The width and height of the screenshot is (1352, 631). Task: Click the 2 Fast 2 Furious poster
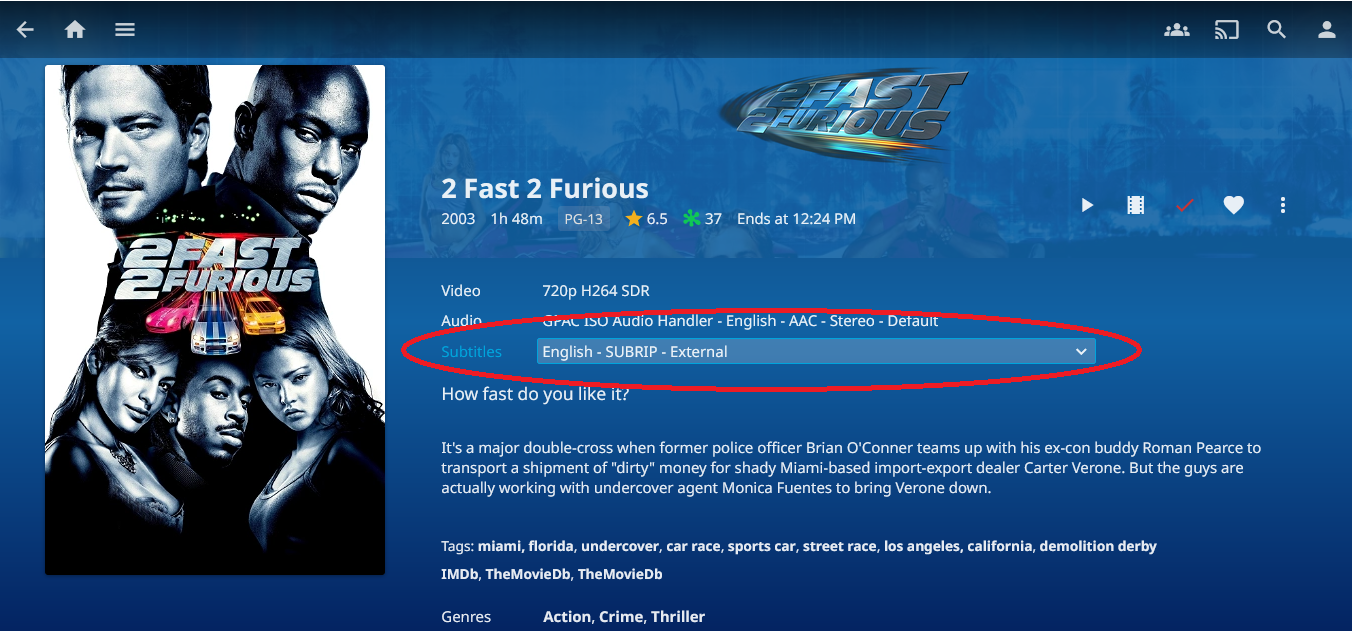[x=215, y=320]
